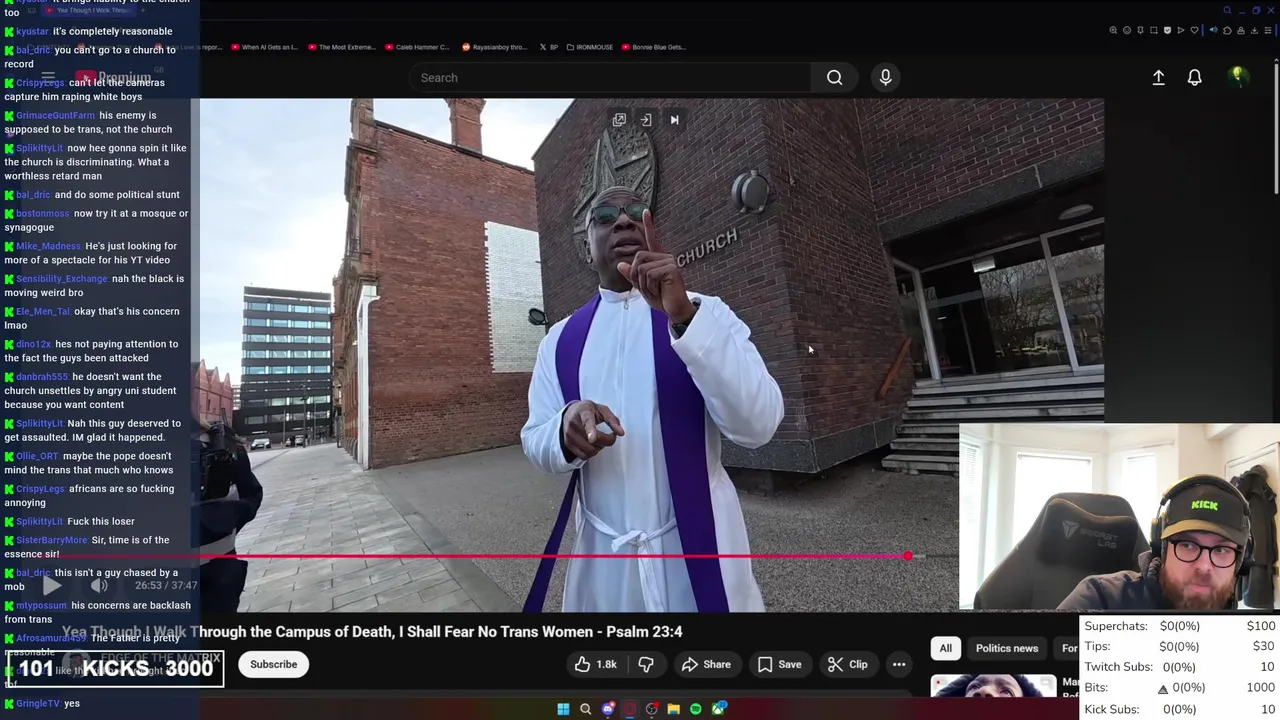Click the 'Twitch Subs:' goal row label
This screenshot has height=720, width=1280.
point(1118,667)
